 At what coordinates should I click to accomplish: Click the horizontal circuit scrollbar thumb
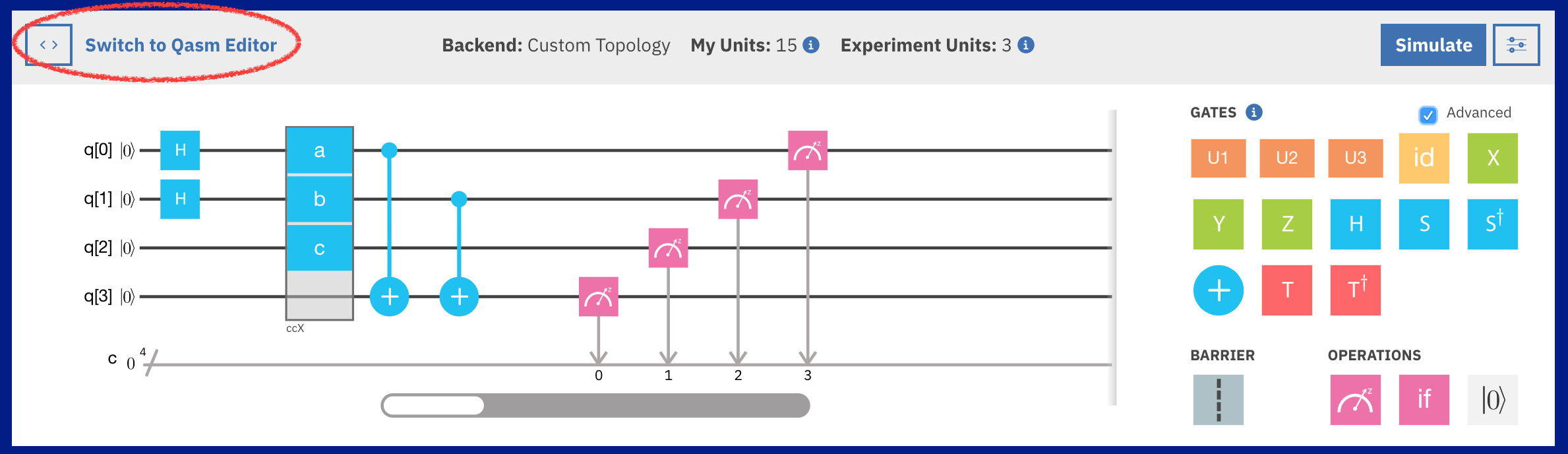point(433,405)
